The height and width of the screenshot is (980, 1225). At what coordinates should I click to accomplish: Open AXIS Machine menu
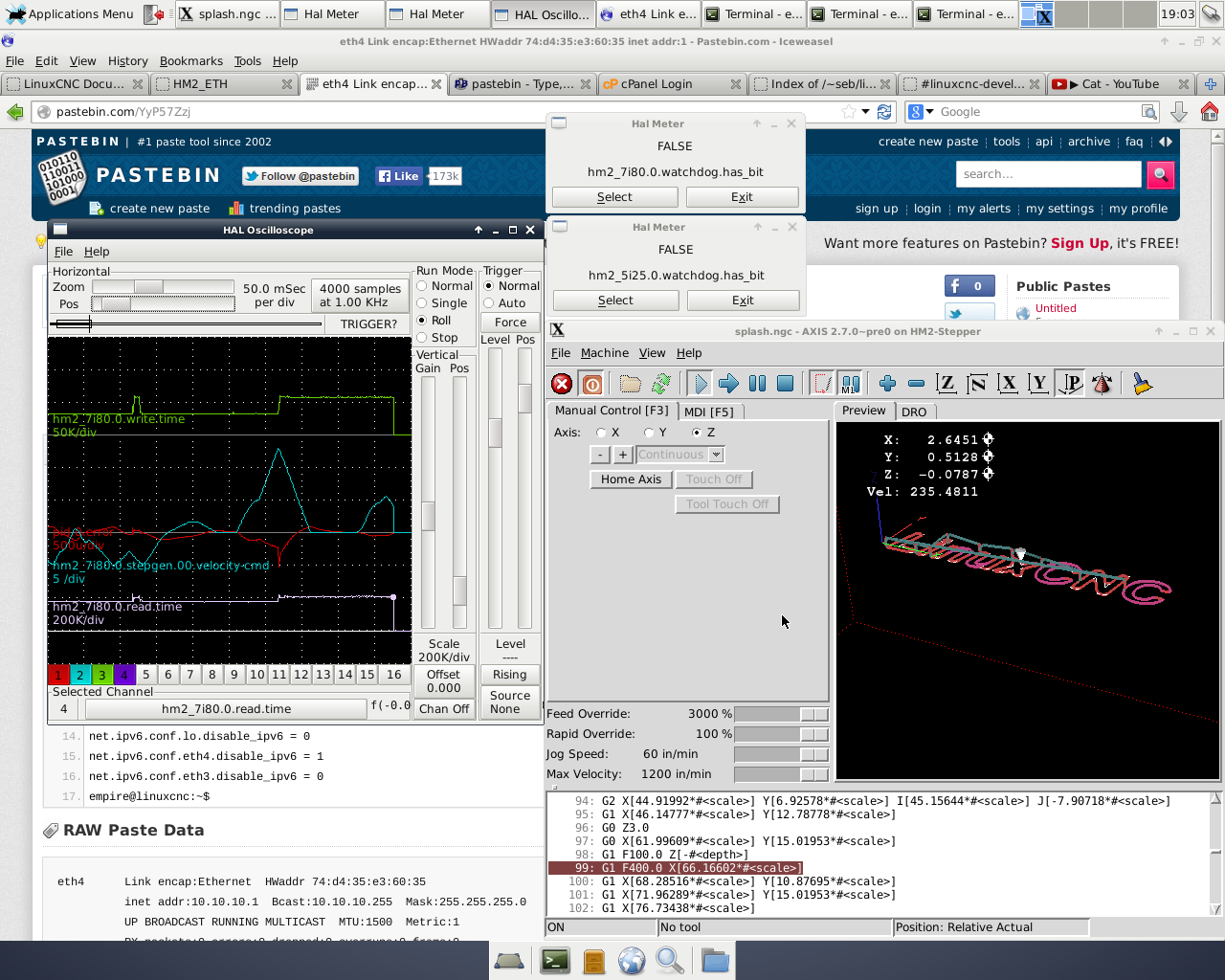605,353
